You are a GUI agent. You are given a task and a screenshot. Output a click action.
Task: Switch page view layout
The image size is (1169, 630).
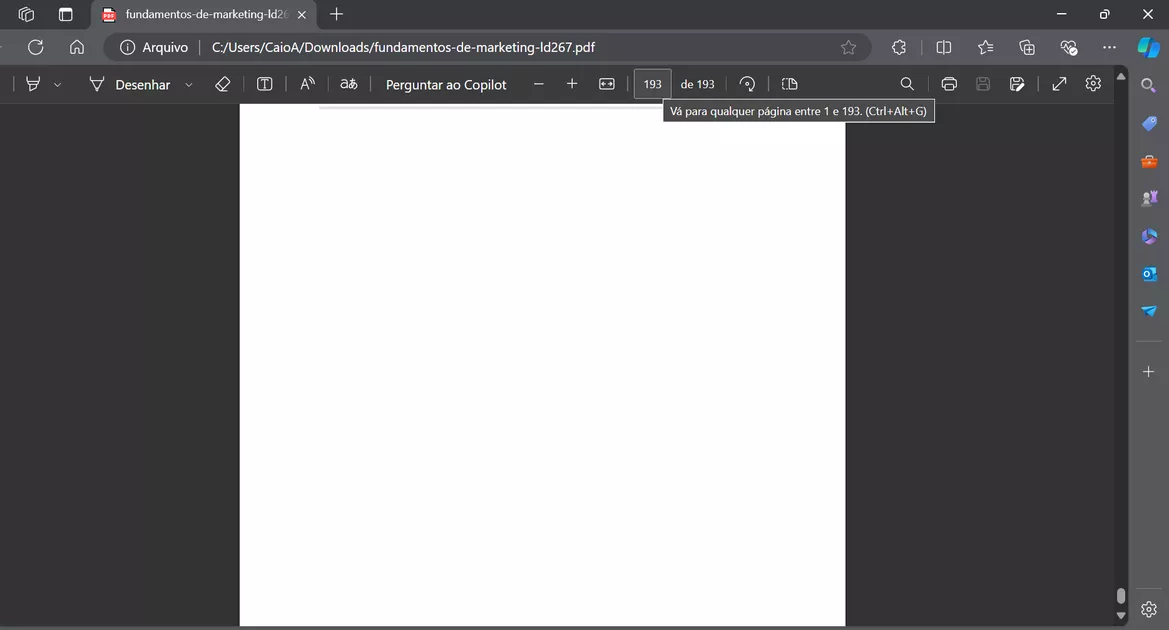(790, 84)
